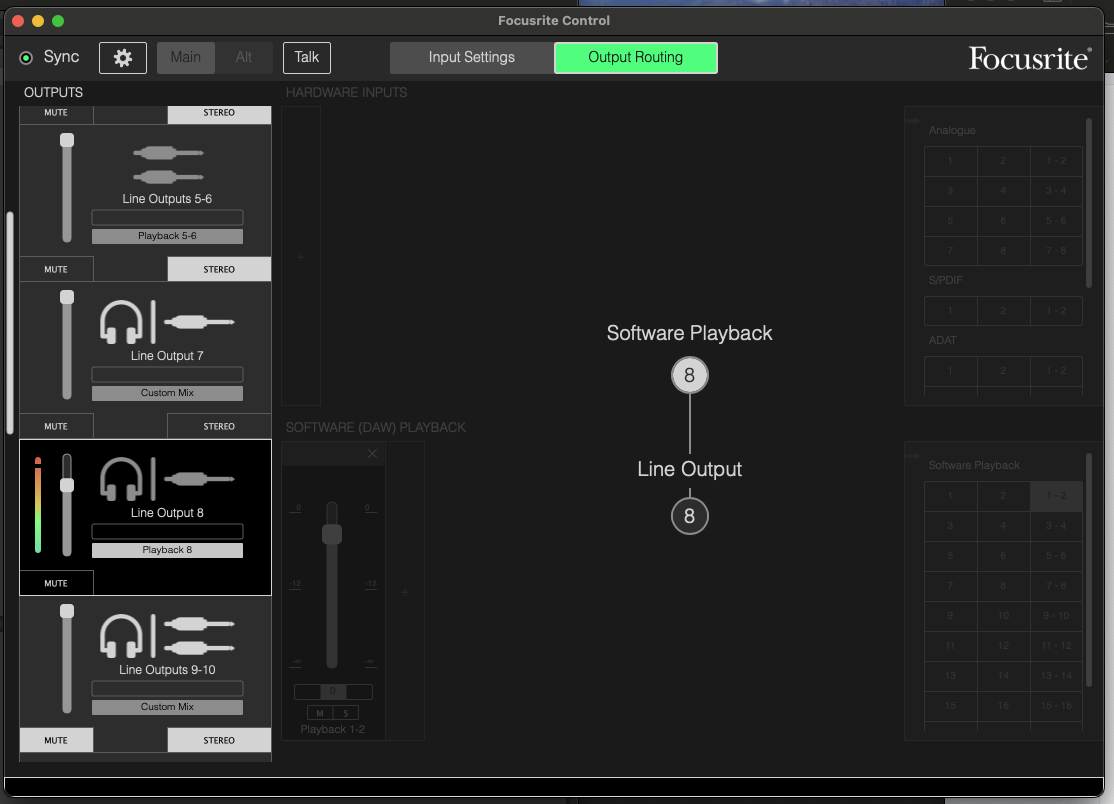Solo the Playback 1-2 mixer channel

[346, 713]
